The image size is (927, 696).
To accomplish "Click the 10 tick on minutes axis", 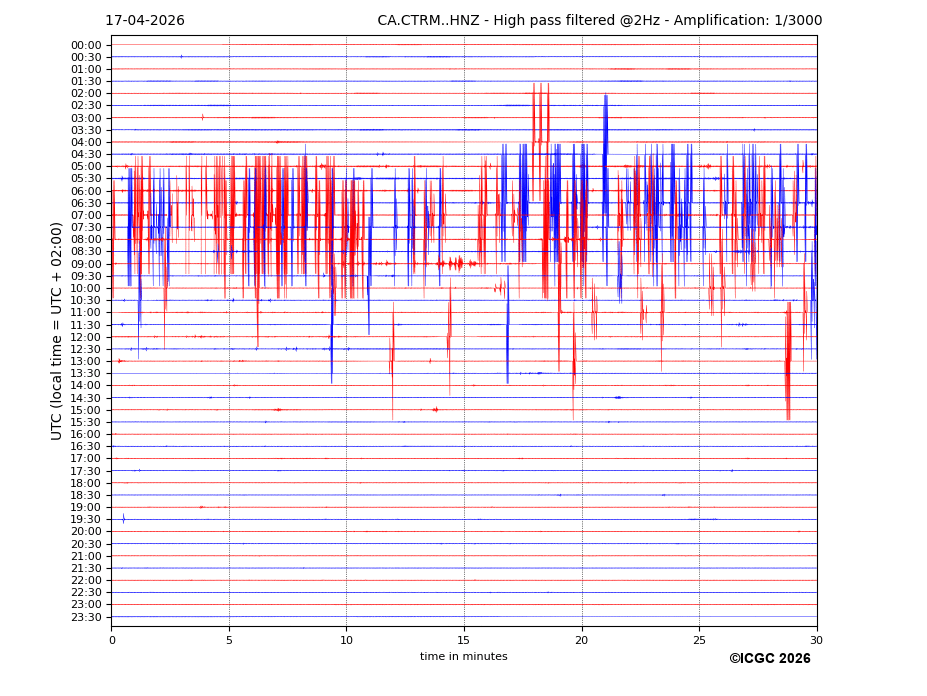I will click(346, 640).
